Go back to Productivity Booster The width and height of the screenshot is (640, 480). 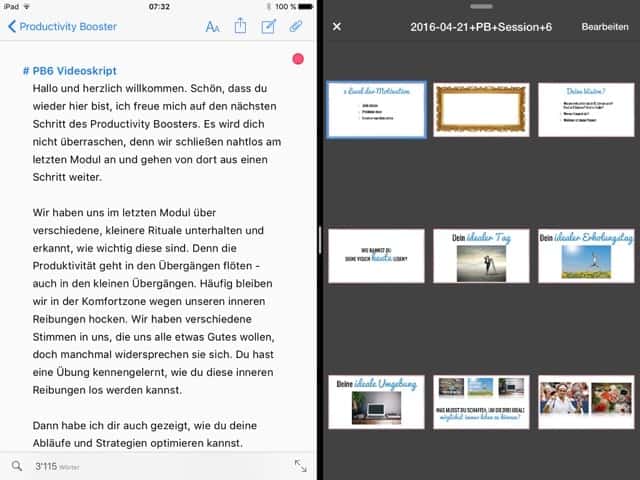(62, 27)
